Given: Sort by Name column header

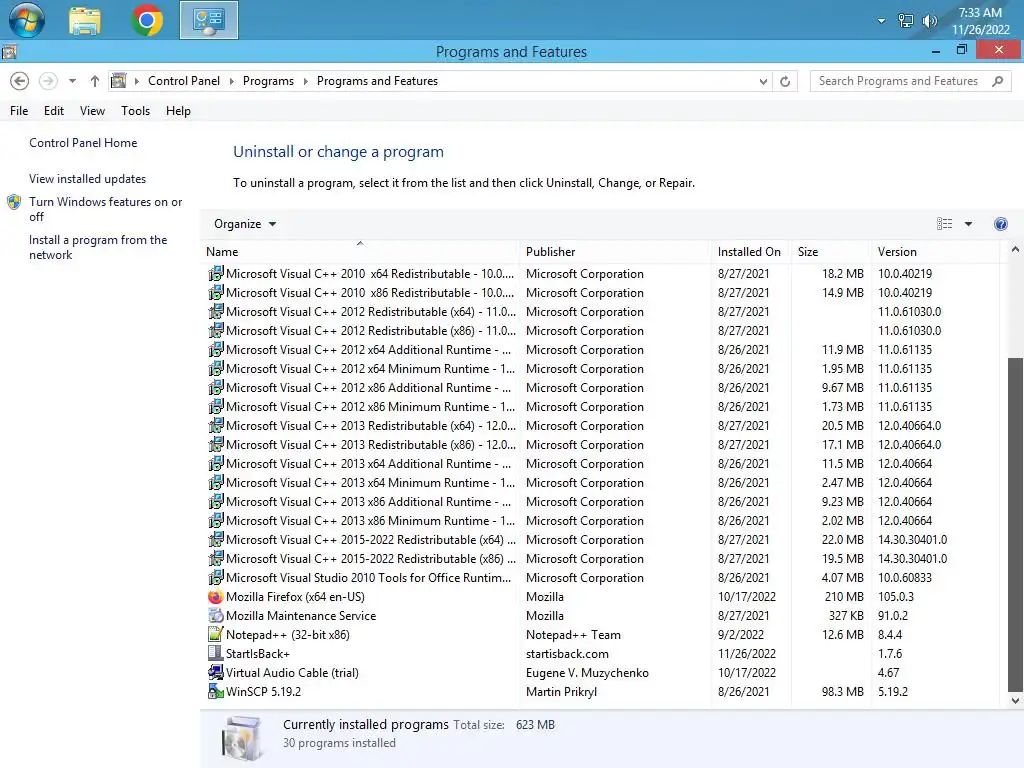Looking at the screenshot, I should (360, 251).
